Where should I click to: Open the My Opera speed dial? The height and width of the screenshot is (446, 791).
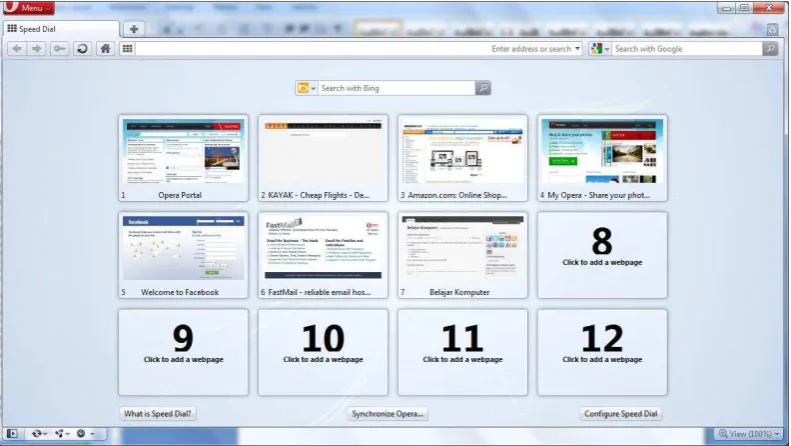point(602,158)
